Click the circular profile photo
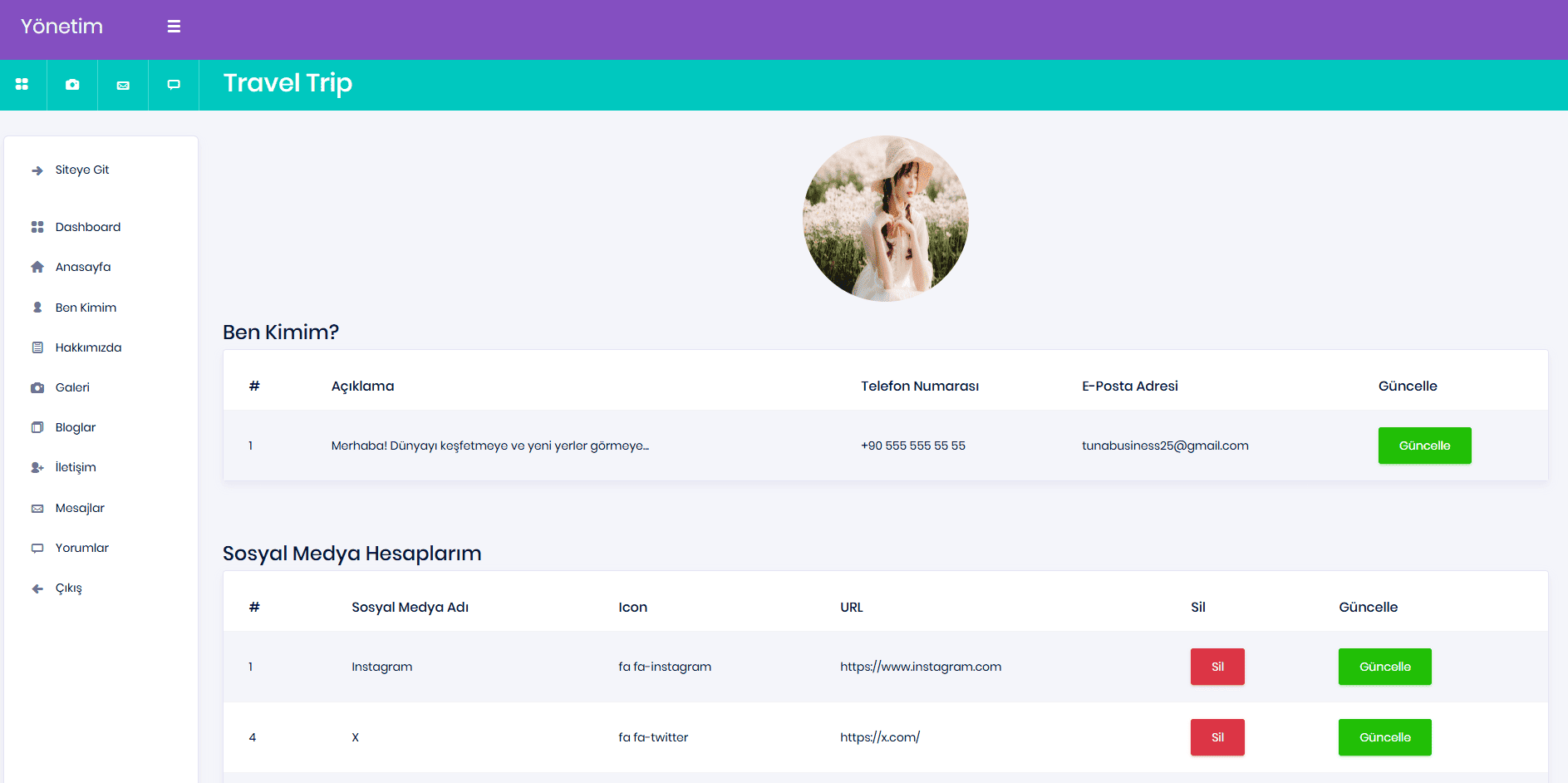The width and height of the screenshot is (1568, 783). pyautogui.click(x=885, y=219)
